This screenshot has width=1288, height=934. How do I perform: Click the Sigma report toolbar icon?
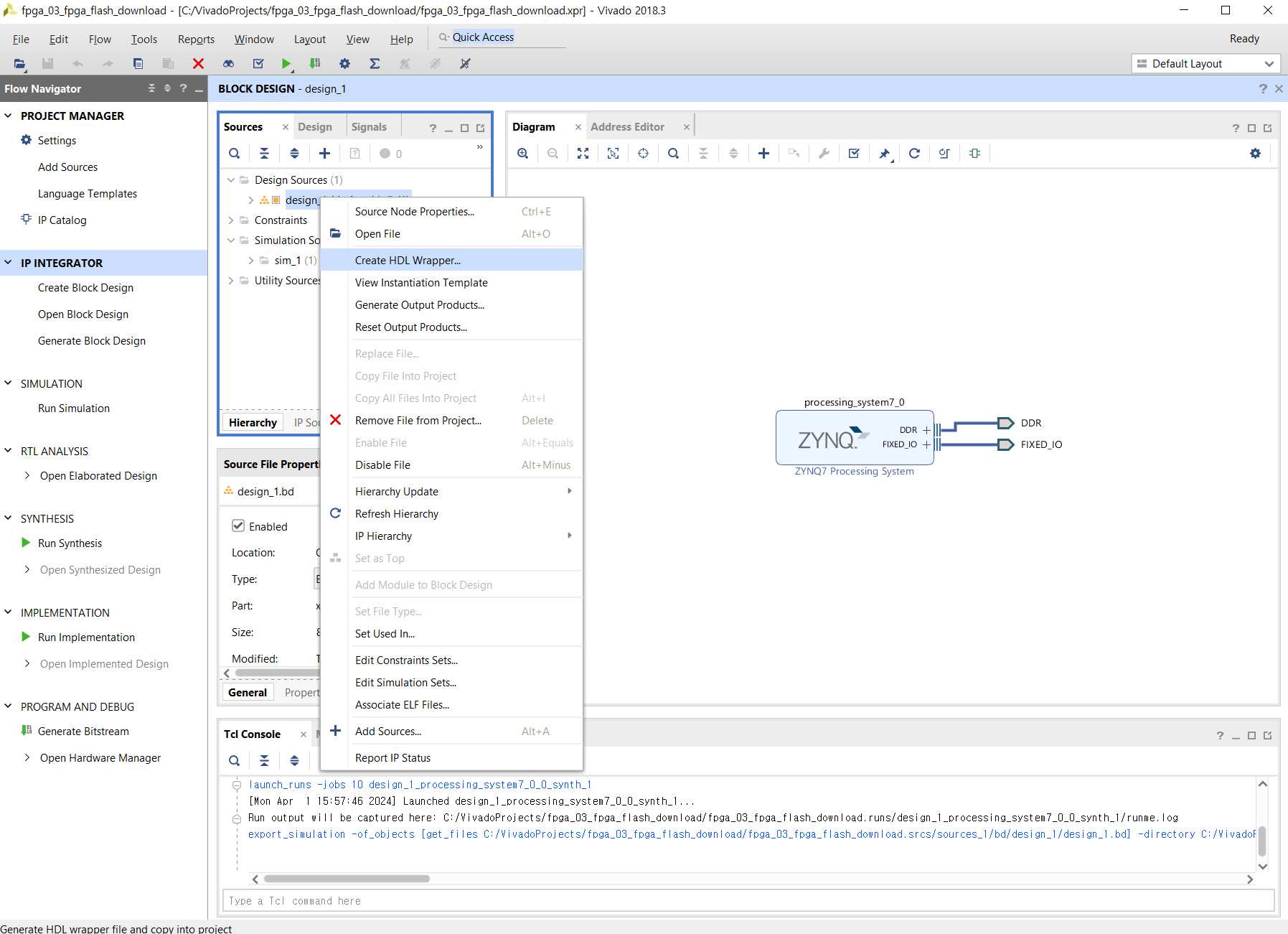pyautogui.click(x=375, y=64)
